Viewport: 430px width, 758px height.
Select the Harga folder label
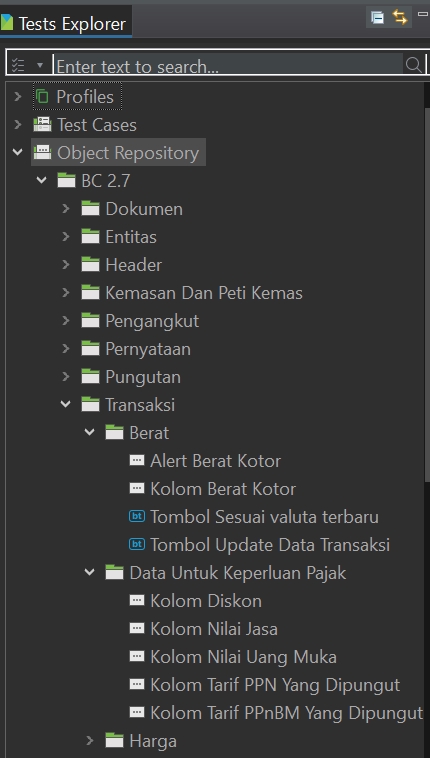tap(153, 741)
